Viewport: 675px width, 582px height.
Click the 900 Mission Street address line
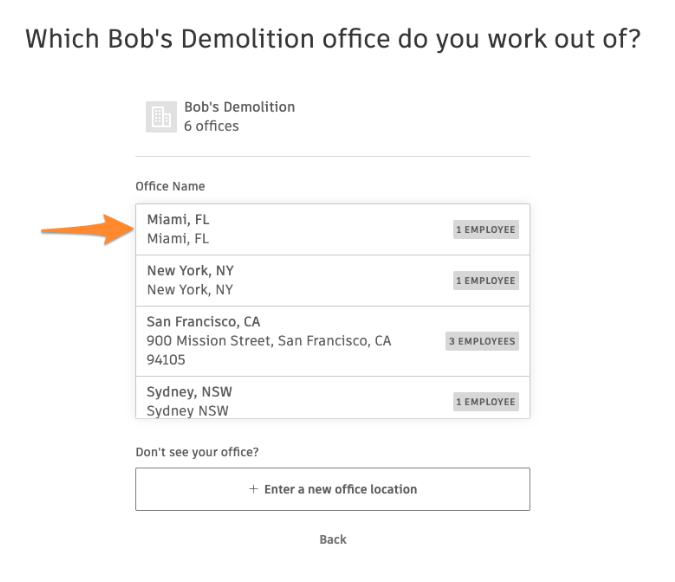[269, 341]
